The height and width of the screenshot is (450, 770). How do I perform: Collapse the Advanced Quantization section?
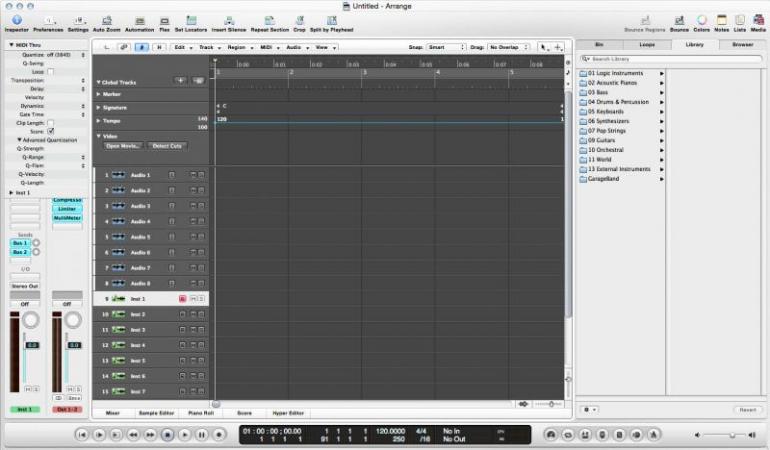tap(19, 140)
